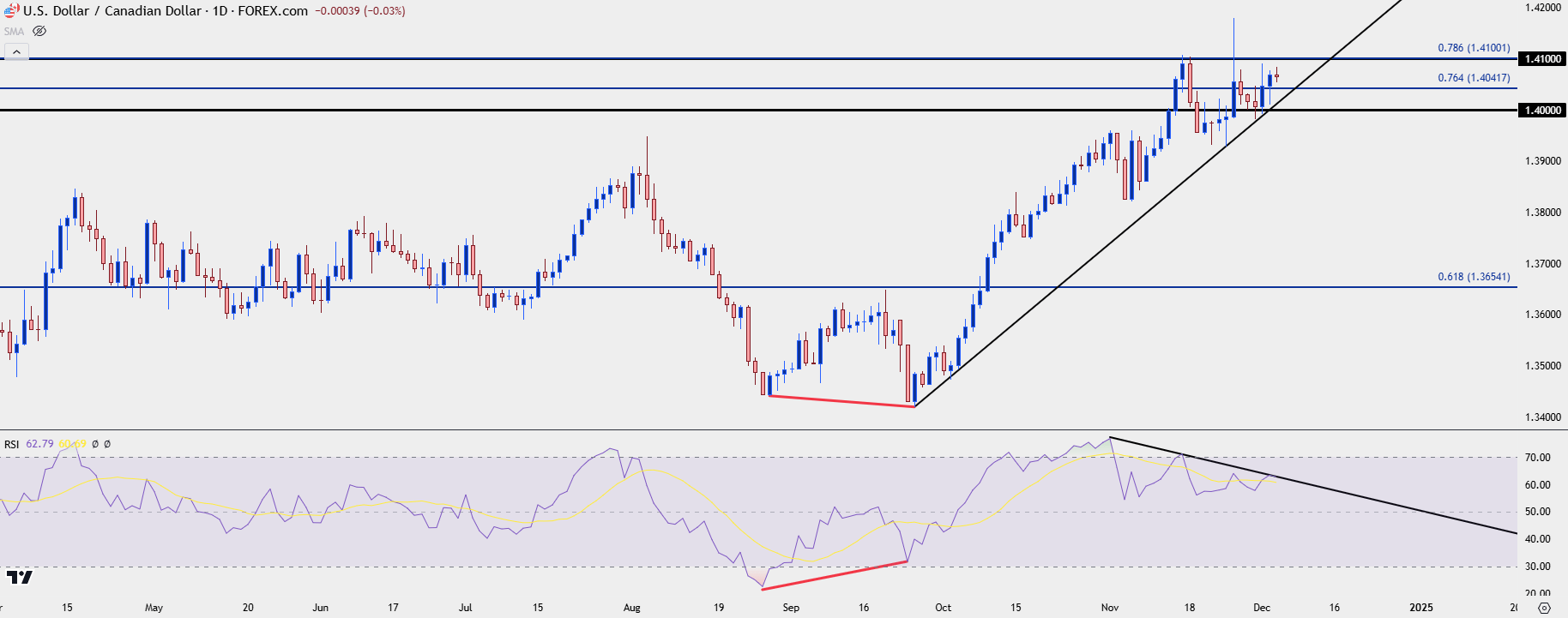The height and width of the screenshot is (618, 1568).
Task: Click the Jun label on time axis
Action: pos(321,608)
